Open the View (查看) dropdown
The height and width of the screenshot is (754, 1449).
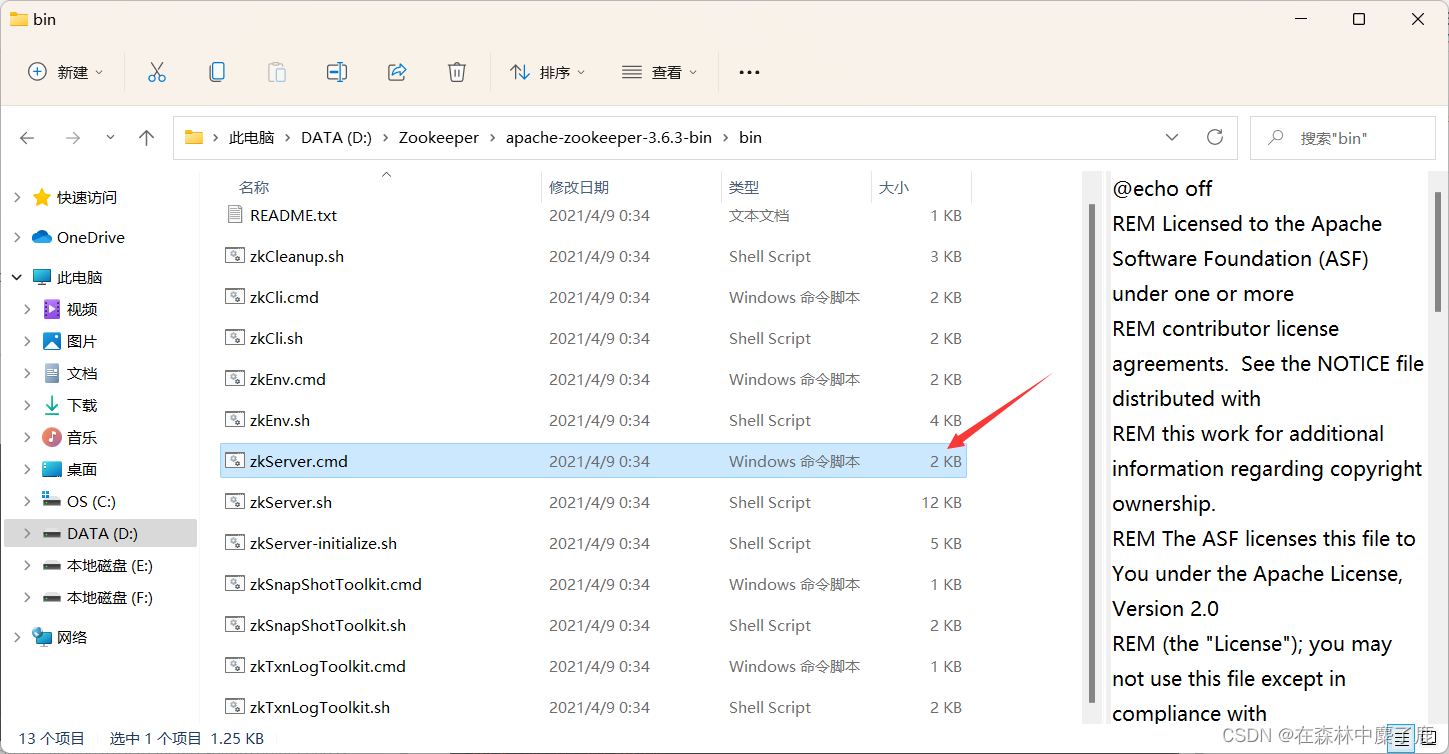click(659, 72)
